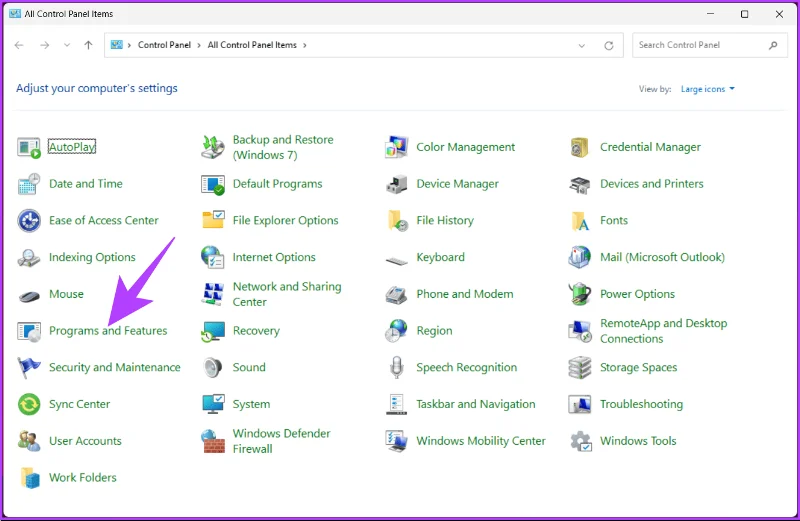
Task: Click the Date and Time calendar icon
Action: coord(29,184)
